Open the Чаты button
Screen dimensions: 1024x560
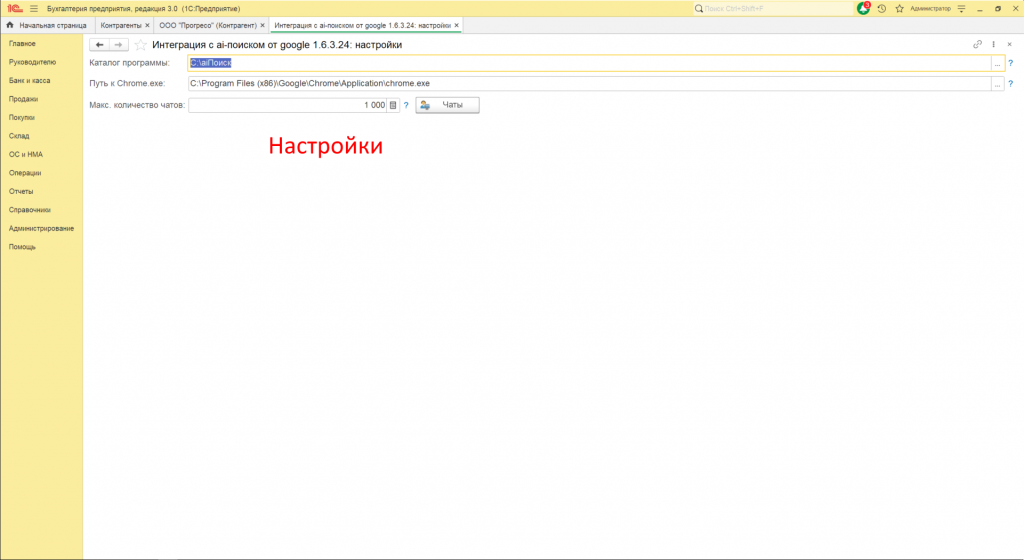(447, 105)
